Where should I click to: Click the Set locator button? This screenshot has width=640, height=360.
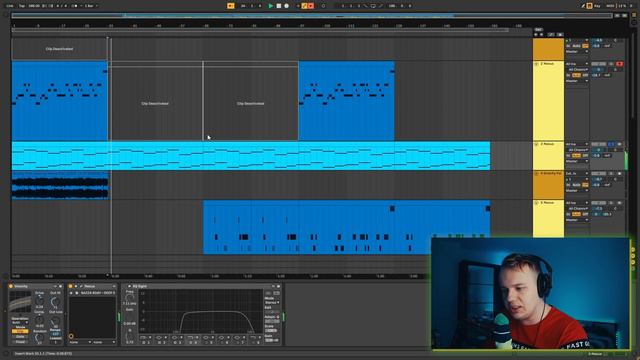coord(539,30)
